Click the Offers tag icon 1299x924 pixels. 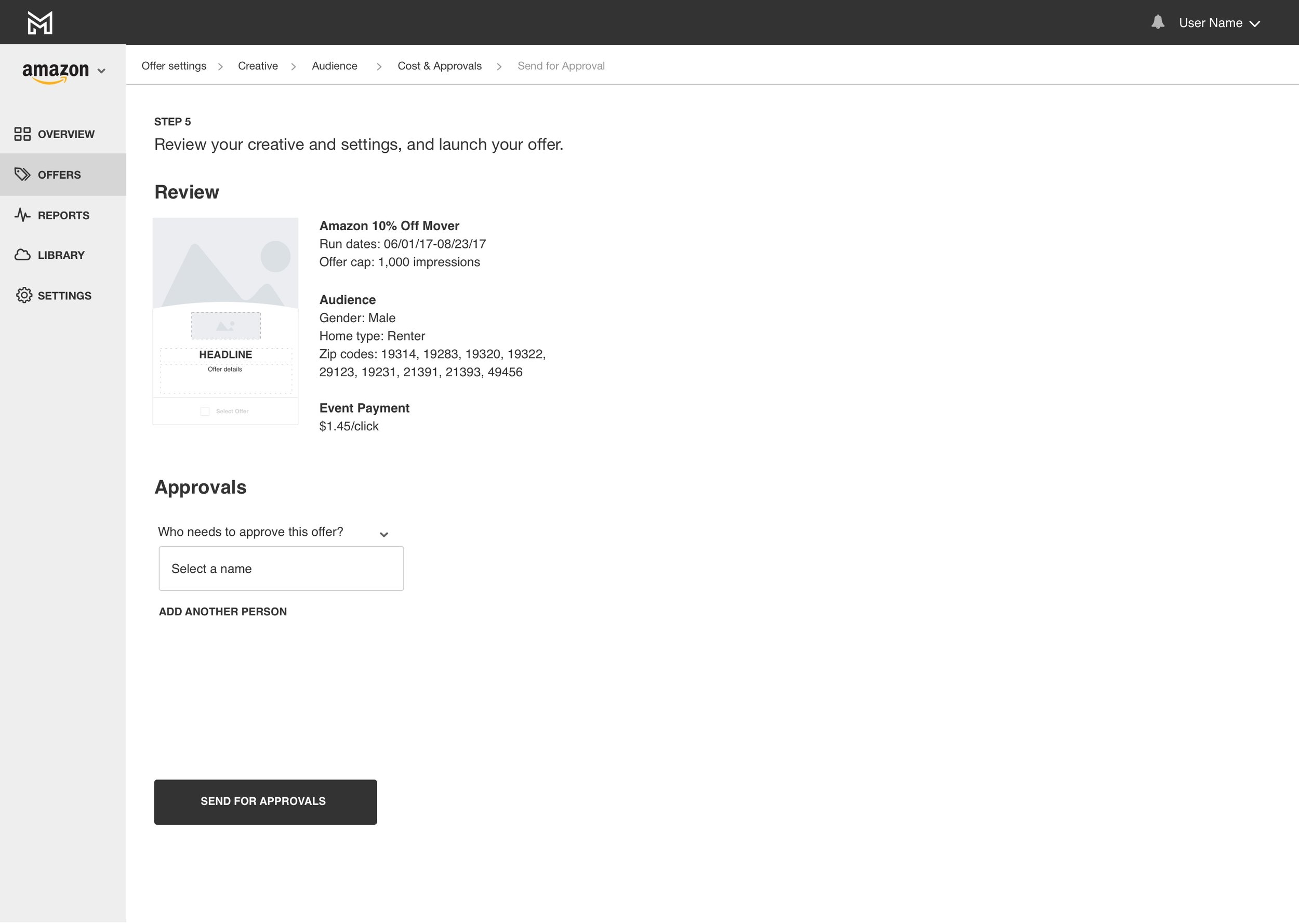pyautogui.click(x=22, y=175)
